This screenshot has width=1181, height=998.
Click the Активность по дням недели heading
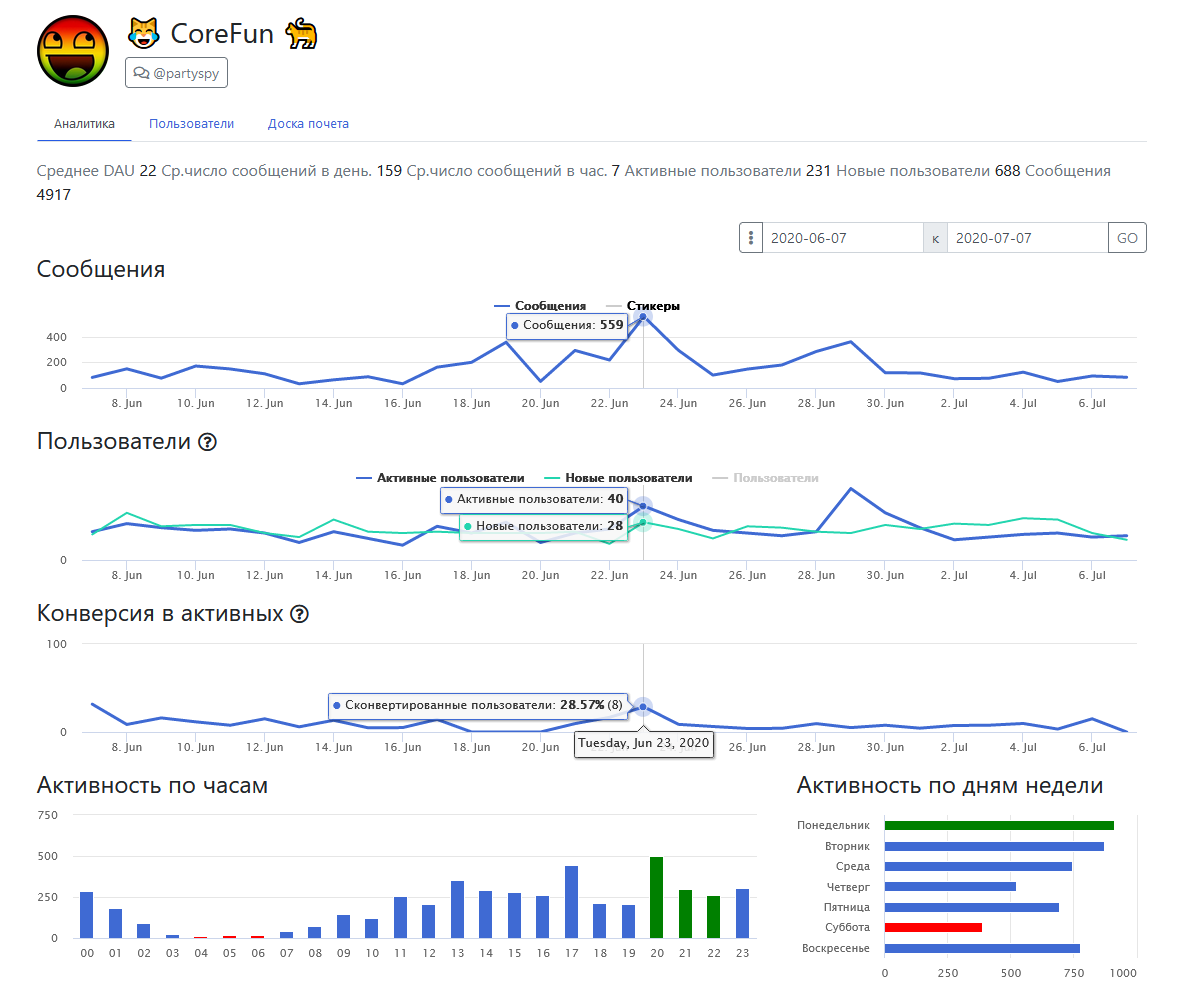tap(950, 786)
